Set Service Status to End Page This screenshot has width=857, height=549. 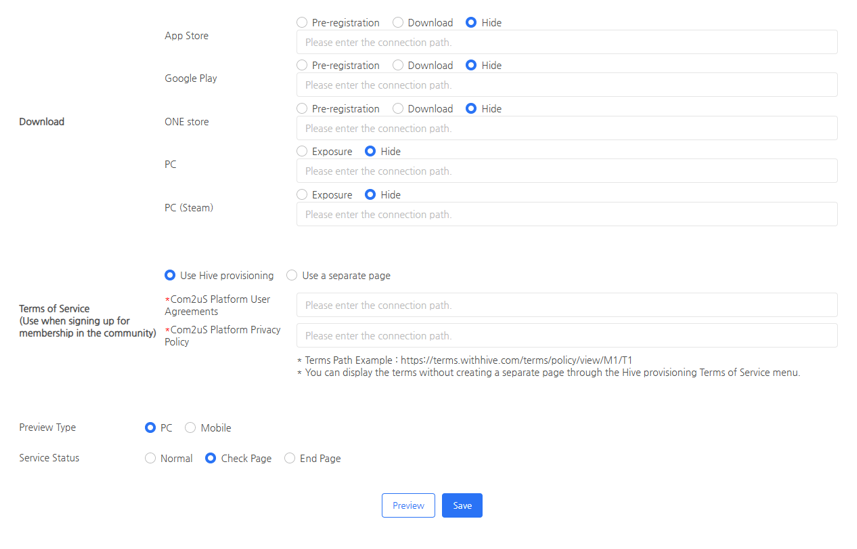pyautogui.click(x=290, y=458)
